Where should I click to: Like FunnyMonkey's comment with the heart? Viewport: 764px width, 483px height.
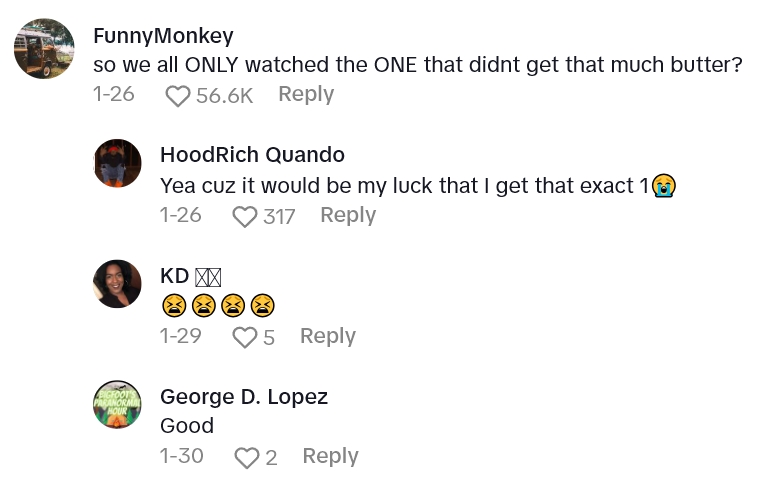(x=177, y=95)
